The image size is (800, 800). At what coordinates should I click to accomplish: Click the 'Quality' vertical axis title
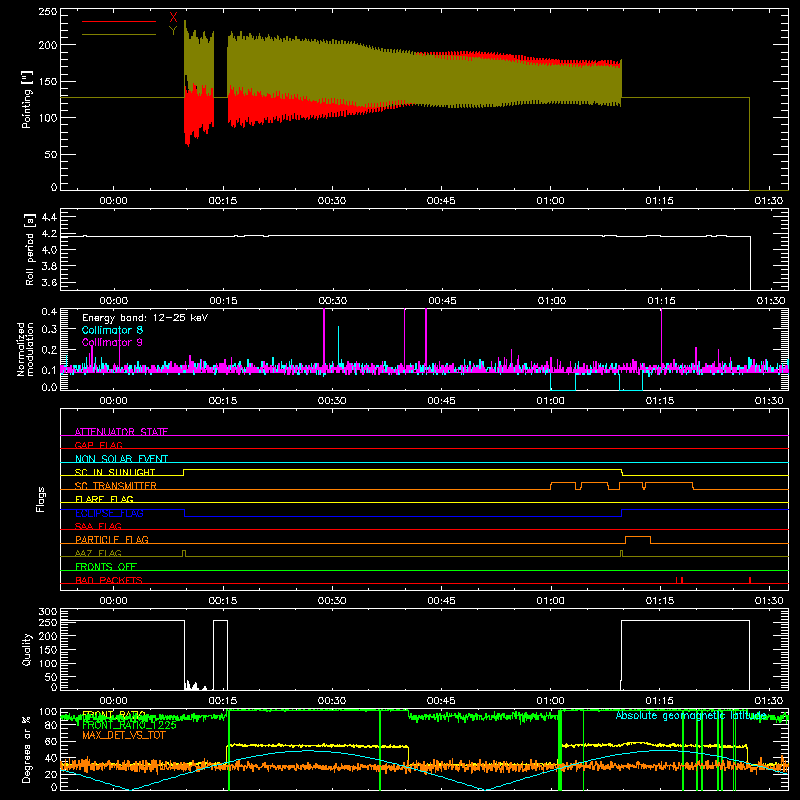point(27,649)
